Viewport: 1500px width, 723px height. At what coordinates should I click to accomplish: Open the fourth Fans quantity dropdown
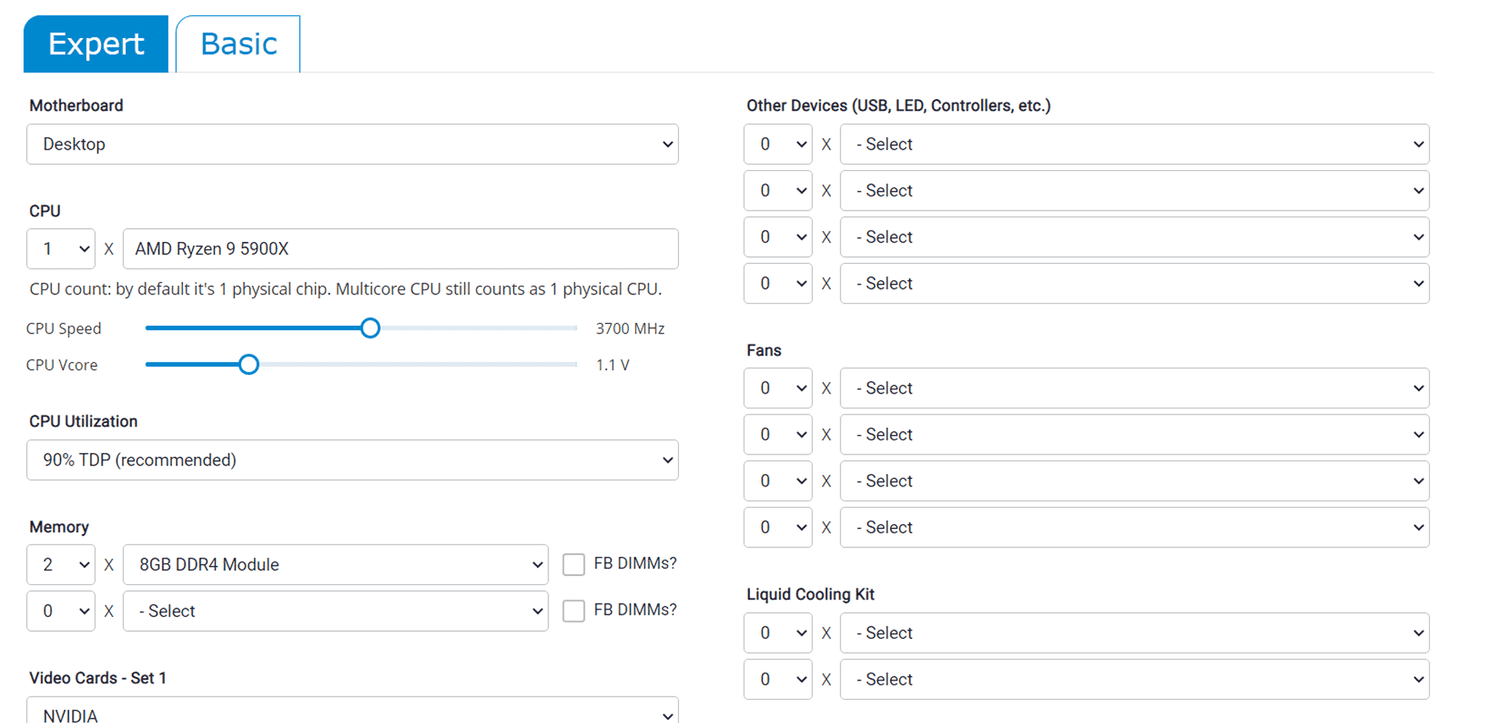coord(778,527)
